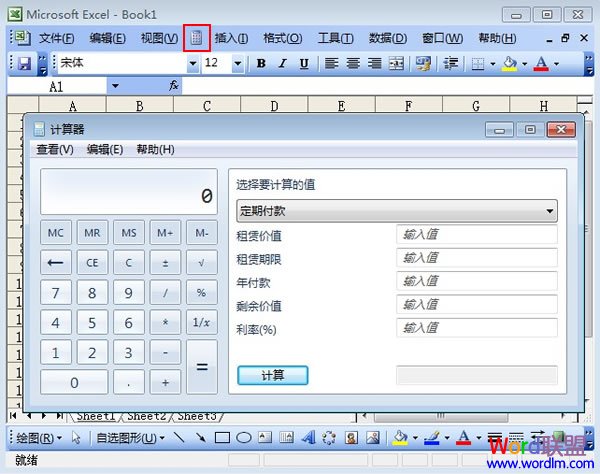Click Merge and Center icon
This screenshot has width=600, height=474.
pos(396,63)
